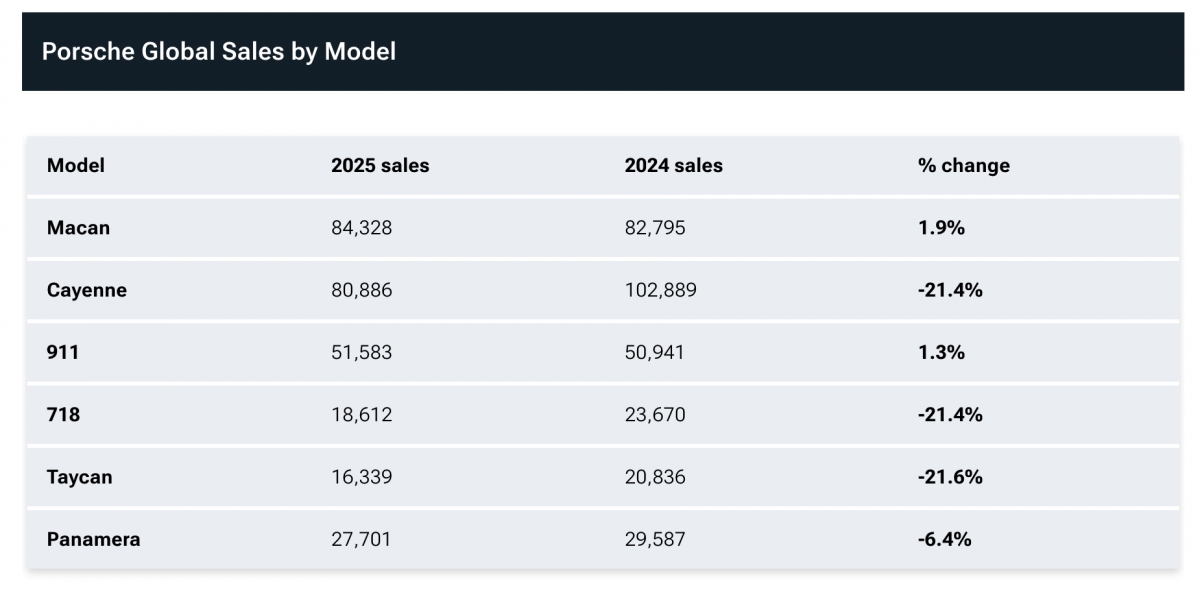Select the Panamera row label

pyautogui.click(x=93, y=540)
